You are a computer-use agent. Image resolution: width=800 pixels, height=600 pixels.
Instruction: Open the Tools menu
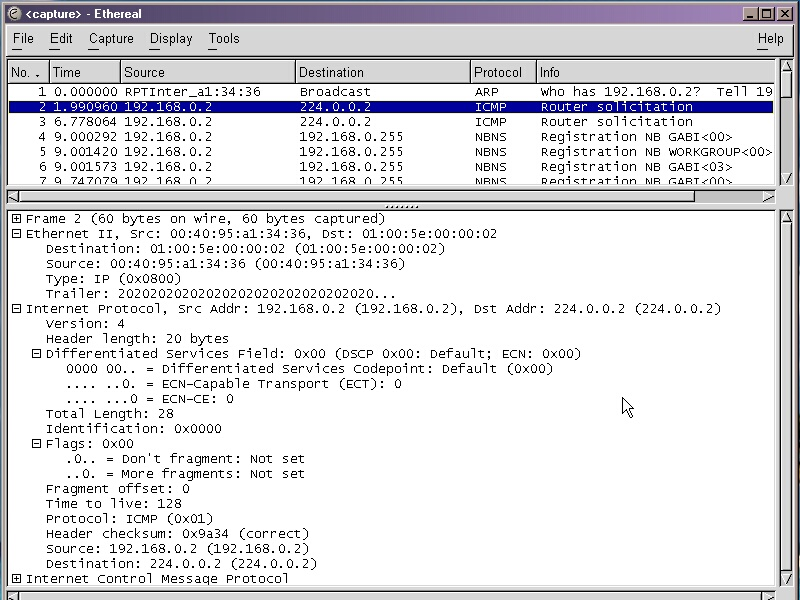(x=224, y=39)
